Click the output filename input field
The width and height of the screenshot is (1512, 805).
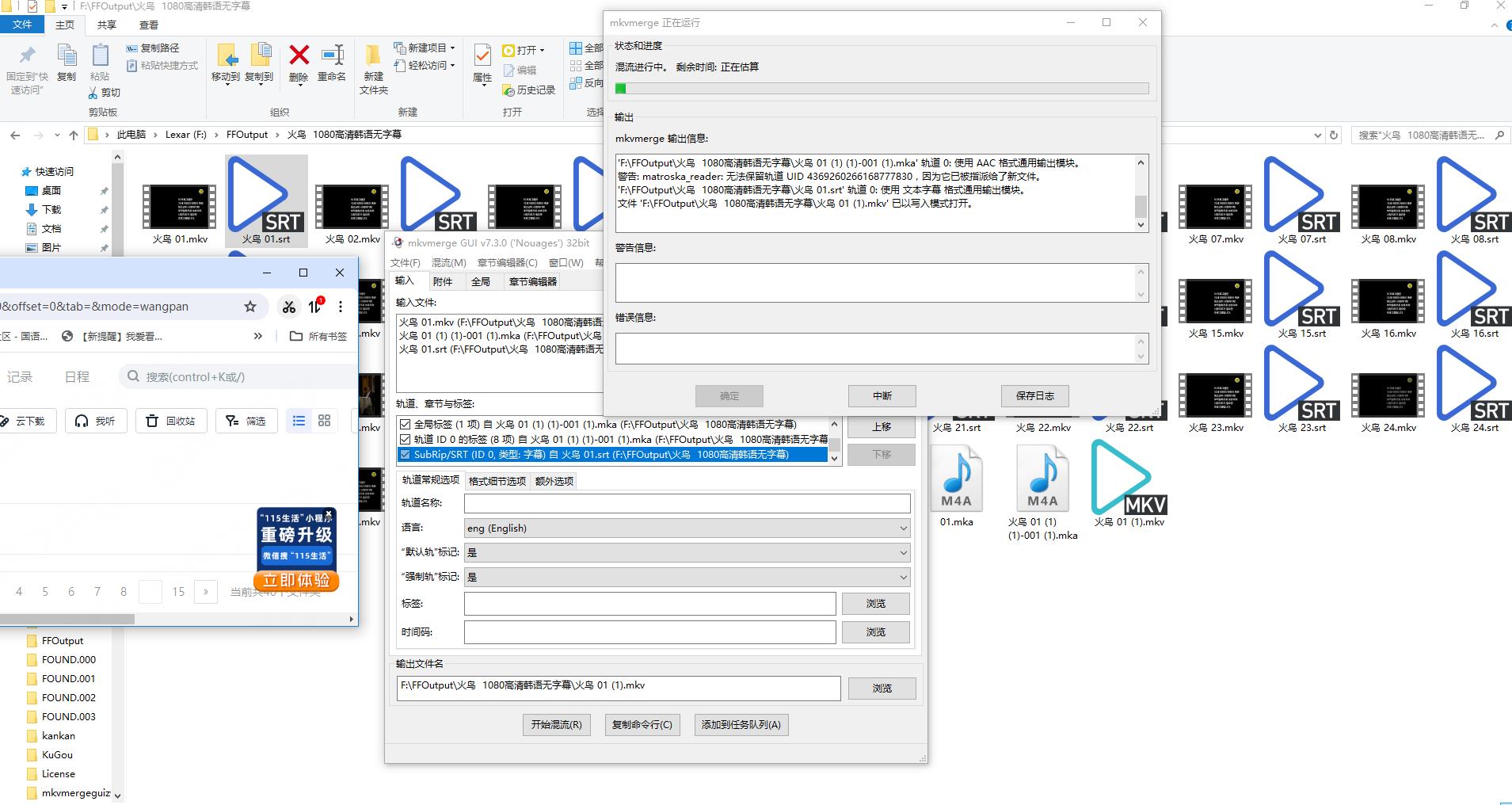coord(618,688)
